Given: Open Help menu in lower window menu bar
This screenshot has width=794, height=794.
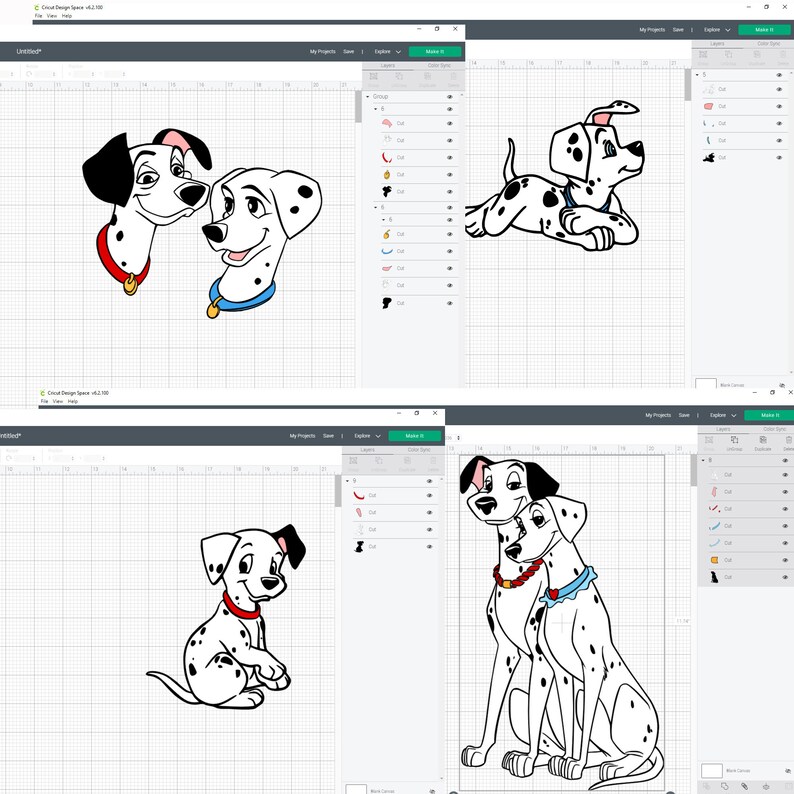Looking at the screenshot, I should 73,402.
